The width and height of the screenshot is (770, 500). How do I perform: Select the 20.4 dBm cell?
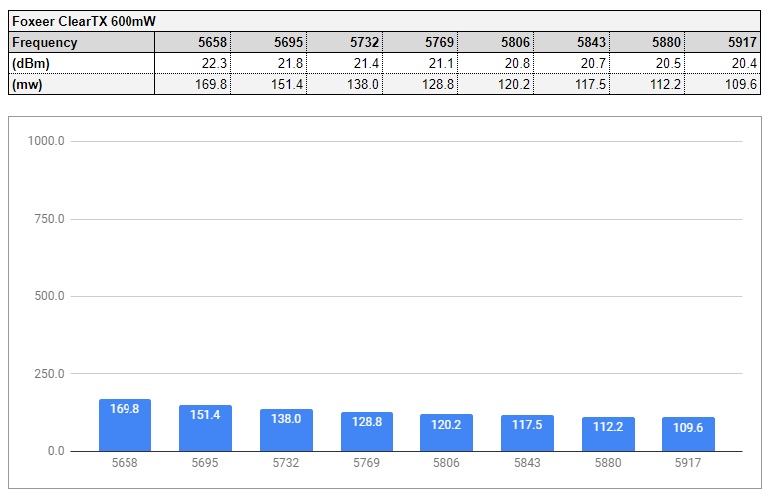tap(722, 63)
